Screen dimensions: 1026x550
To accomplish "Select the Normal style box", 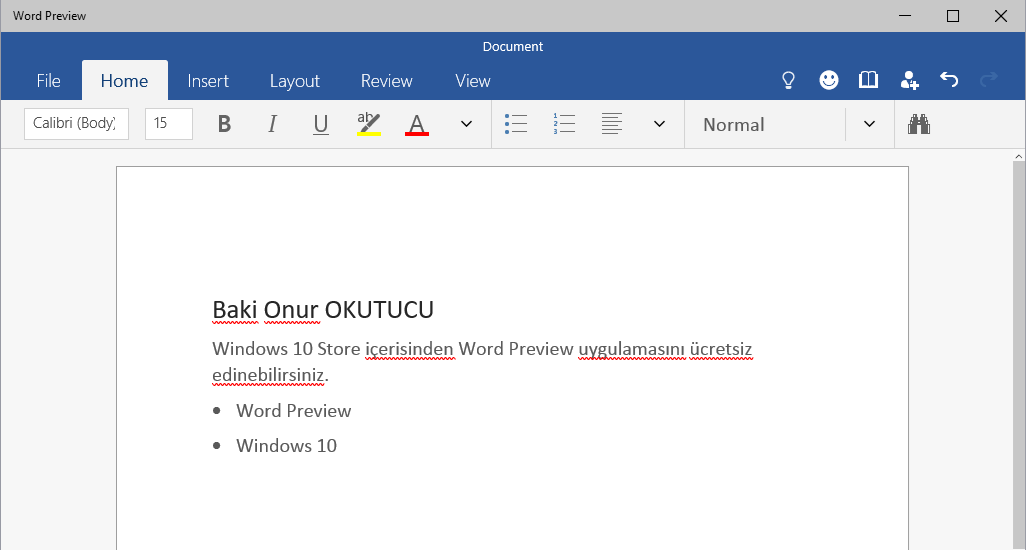I will click(x=766, y=124).
